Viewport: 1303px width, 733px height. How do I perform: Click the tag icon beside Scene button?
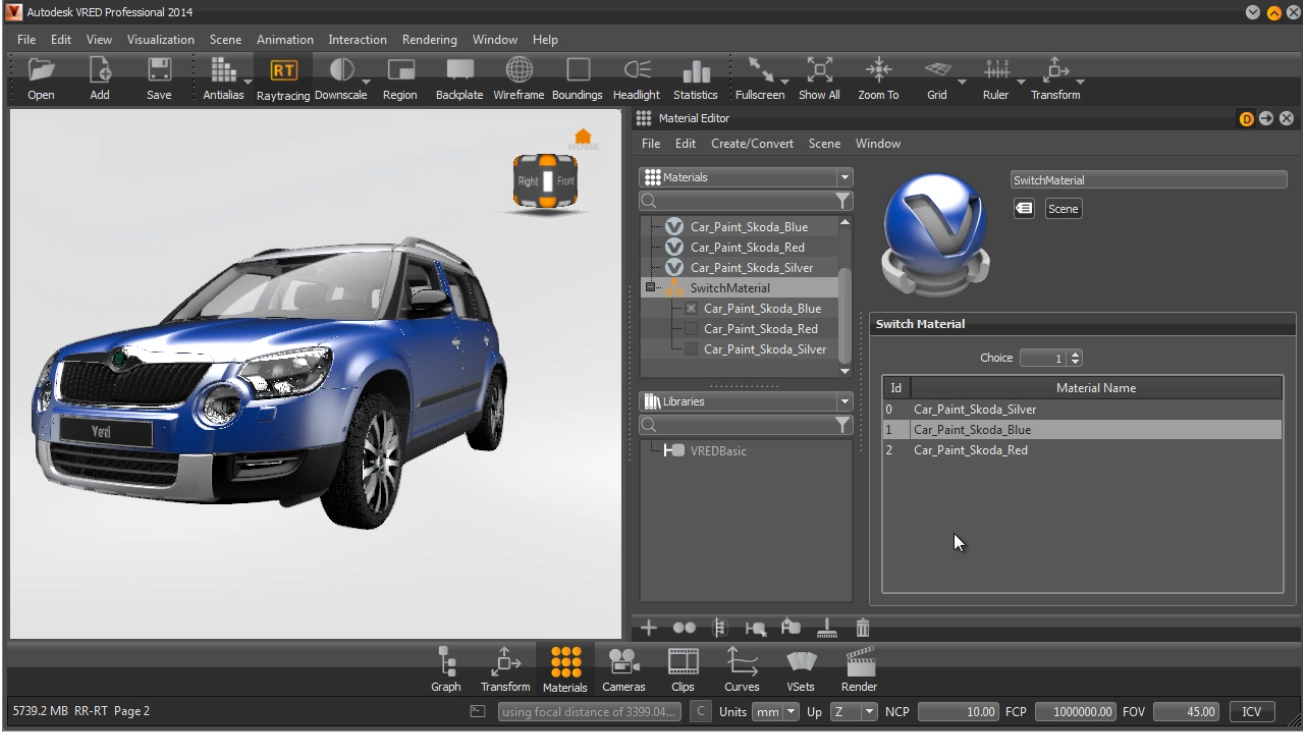point(1024,209)
